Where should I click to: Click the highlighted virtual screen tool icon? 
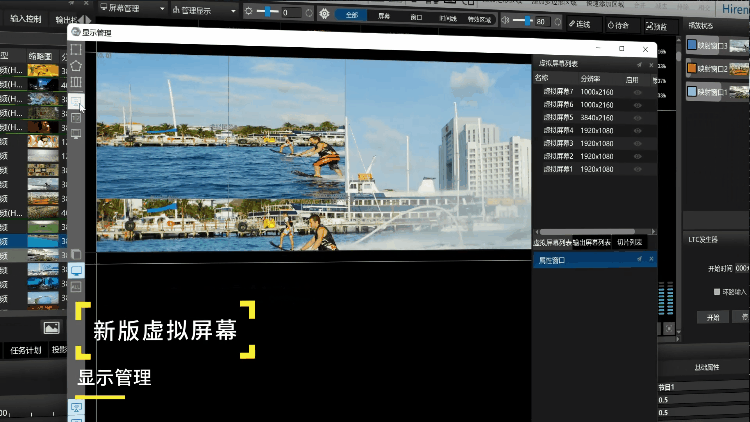76,101
